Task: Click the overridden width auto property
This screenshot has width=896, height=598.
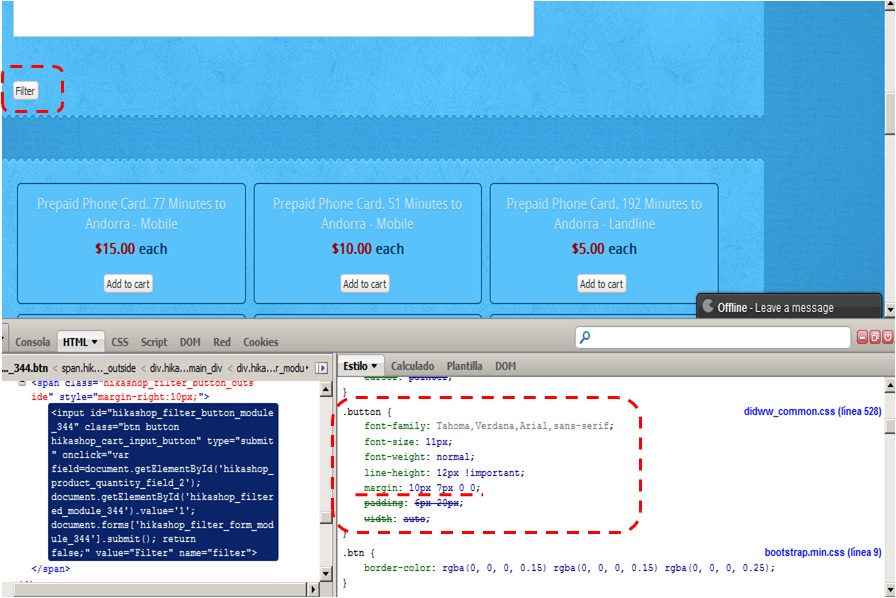Action: tap(397, 519)
